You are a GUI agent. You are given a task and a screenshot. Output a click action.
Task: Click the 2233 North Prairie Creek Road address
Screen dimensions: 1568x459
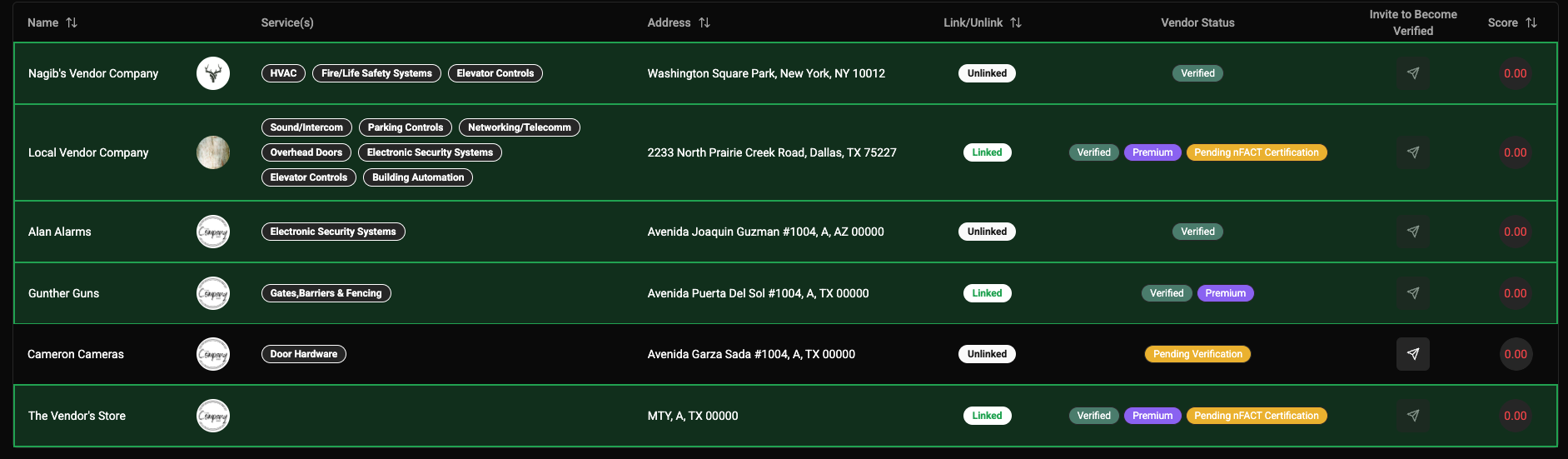(x=772, y=152)
